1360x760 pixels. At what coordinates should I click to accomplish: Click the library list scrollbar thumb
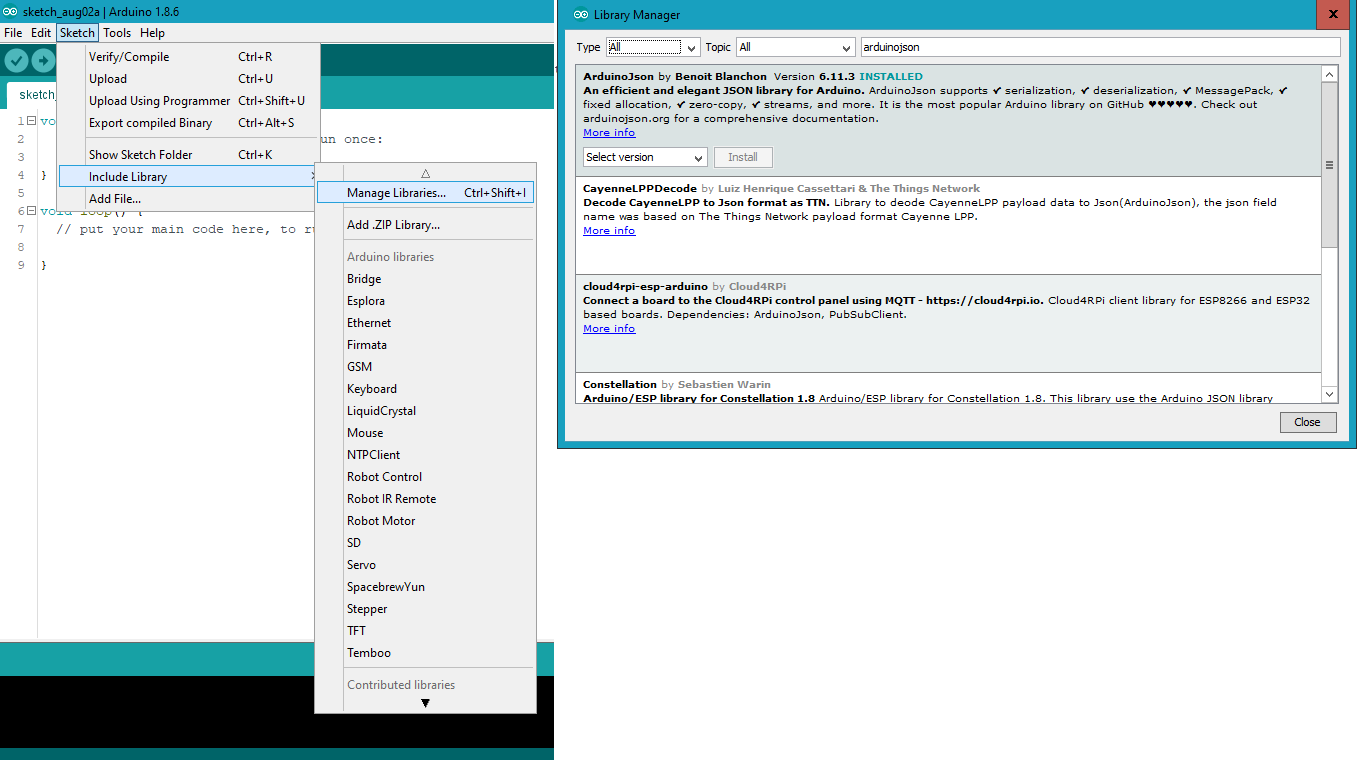pos(1329,165)
